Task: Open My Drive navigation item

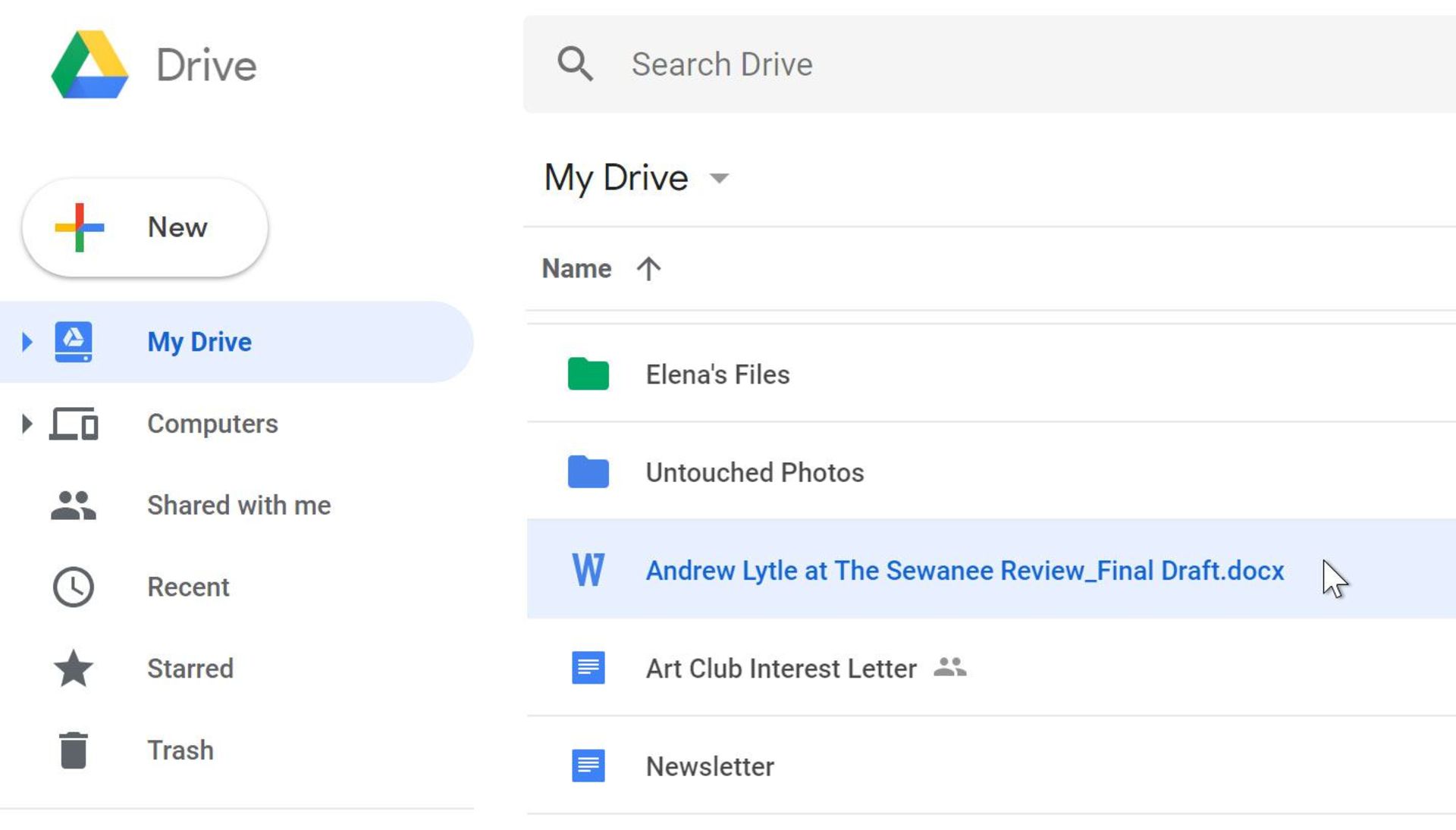Action: tap(199, 341)
